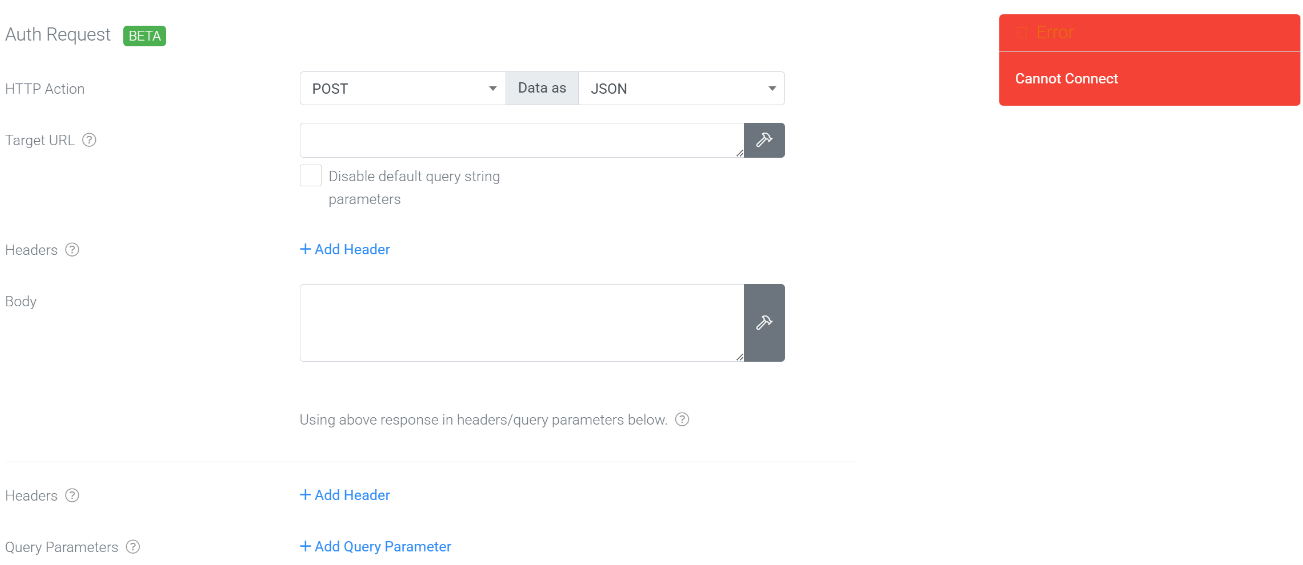This screenshot has width=1303, height=565.
Task: Open the JSON 'Data as' dropdown
Action: 681,88
